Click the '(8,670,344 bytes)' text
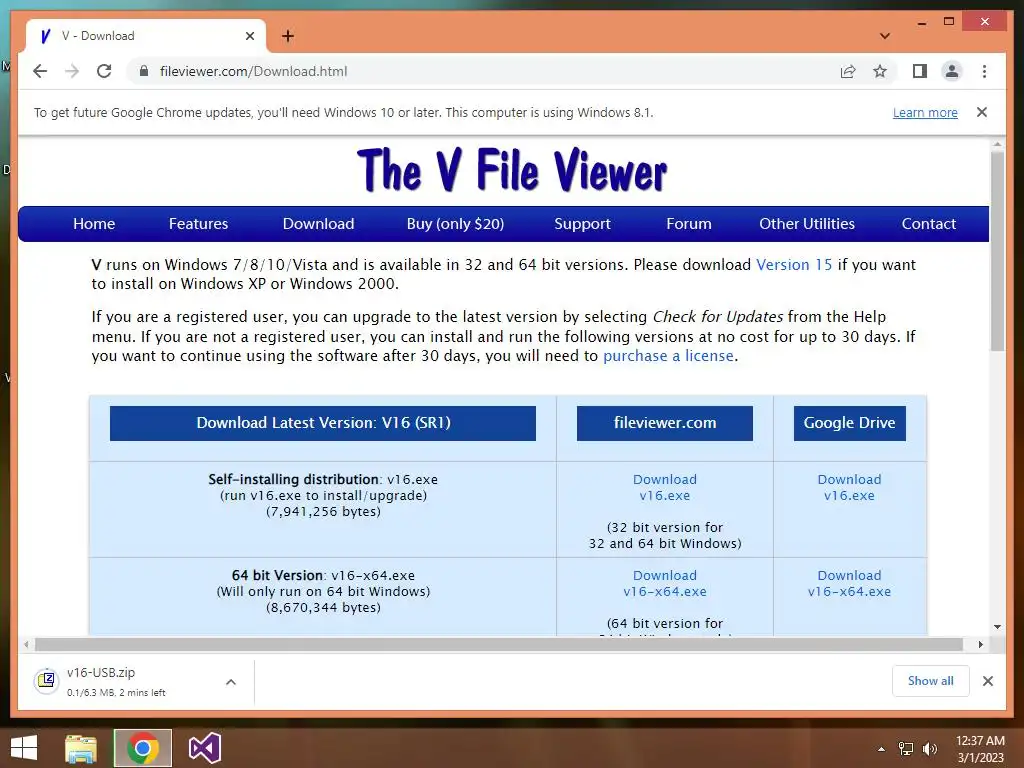Image resolution: width=1024 pixels, height=768 pixels. pos(323,607)
